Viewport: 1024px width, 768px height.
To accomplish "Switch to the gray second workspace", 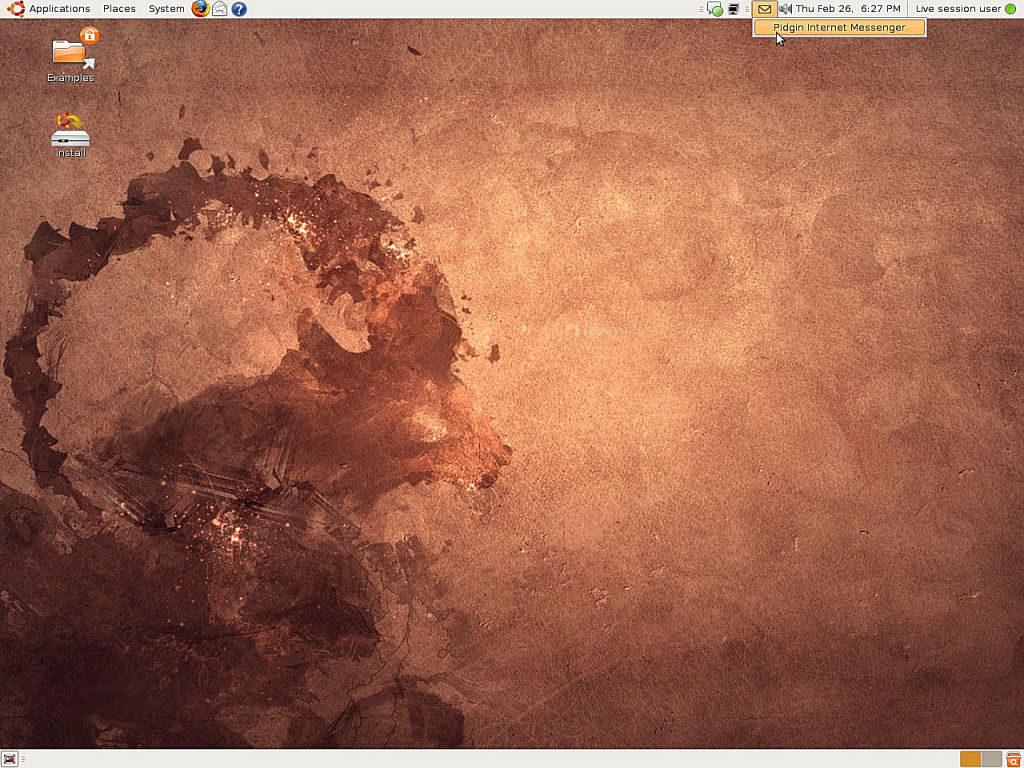I will tap(990, 758).
